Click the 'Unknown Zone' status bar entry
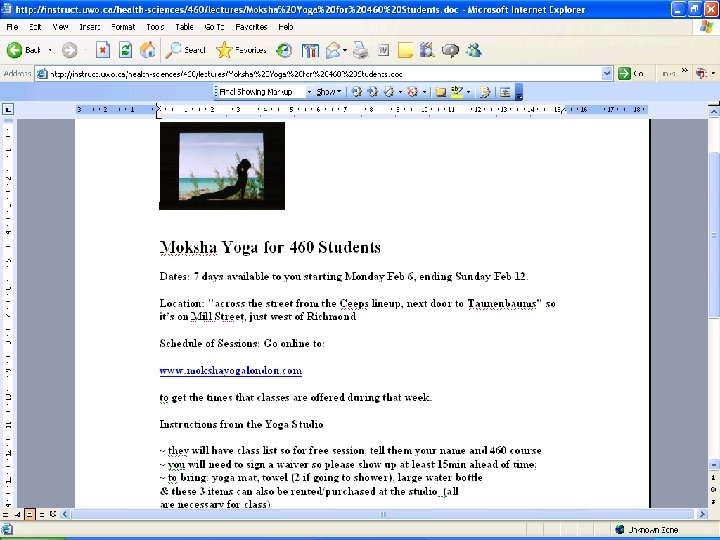The image size is (720, 540). point(647,529)
